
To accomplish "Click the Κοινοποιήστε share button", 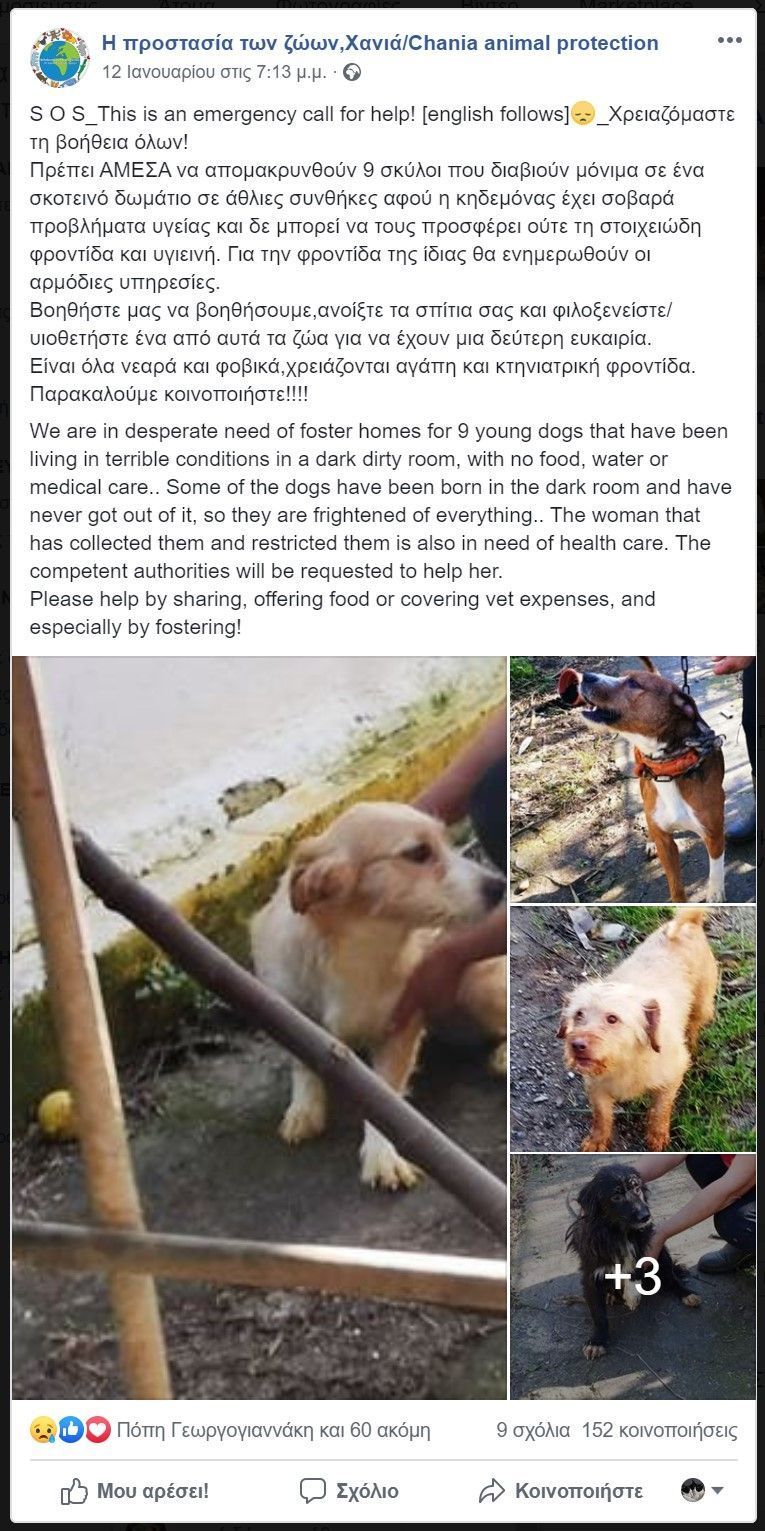I will coord(560,1492).
